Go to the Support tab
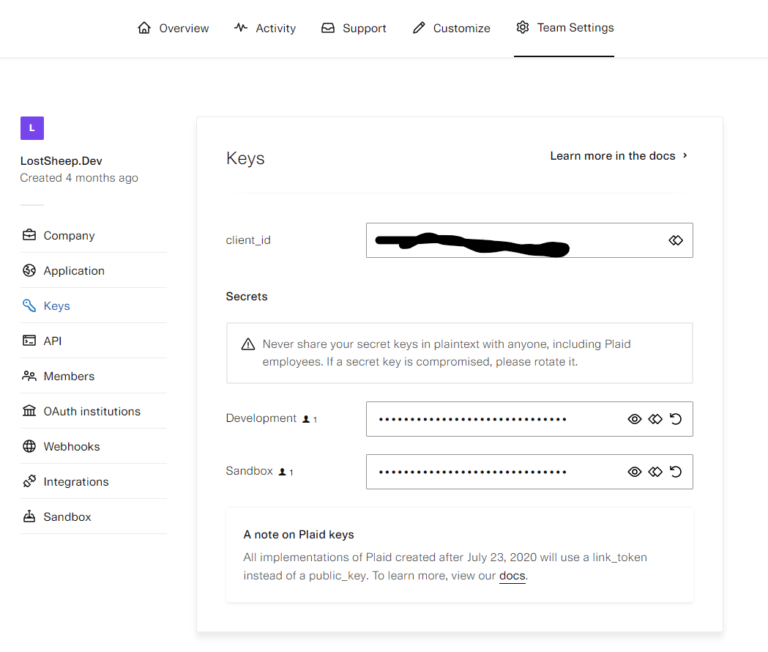Viewport: 768px width, 652px height. (x=354, y=28)
